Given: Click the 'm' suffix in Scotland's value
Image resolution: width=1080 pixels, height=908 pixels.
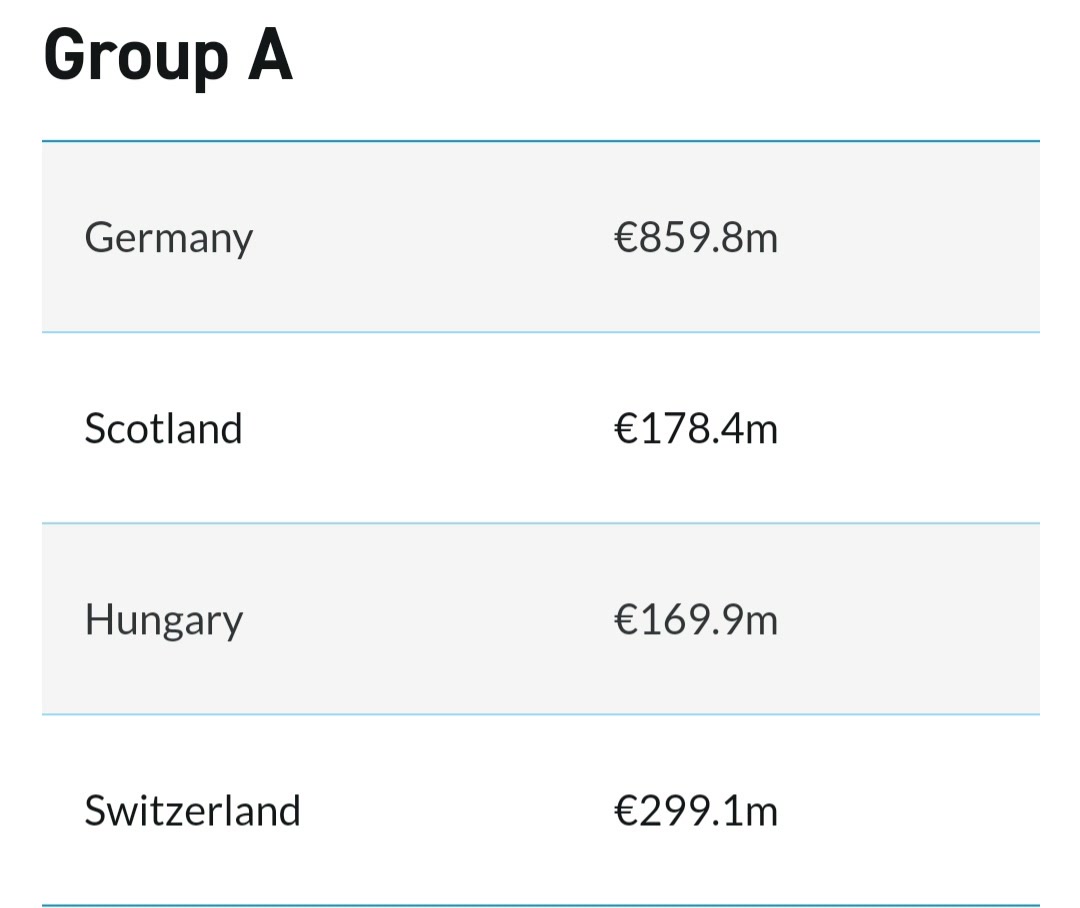Looking at the screenshot, I should (x=761, y=433).
